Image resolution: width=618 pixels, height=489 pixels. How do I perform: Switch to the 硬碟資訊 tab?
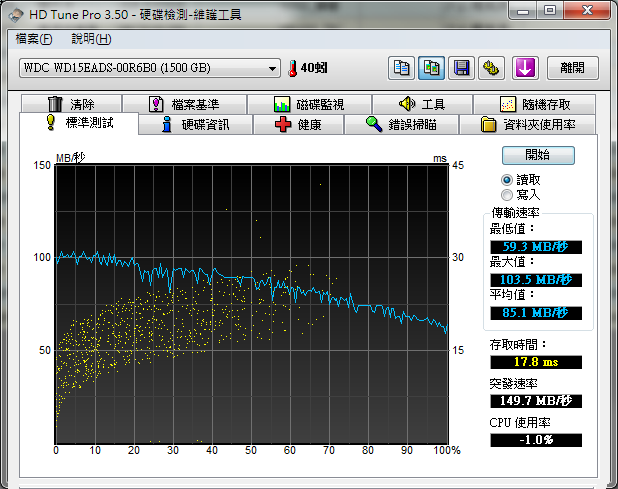click(195, 125)
